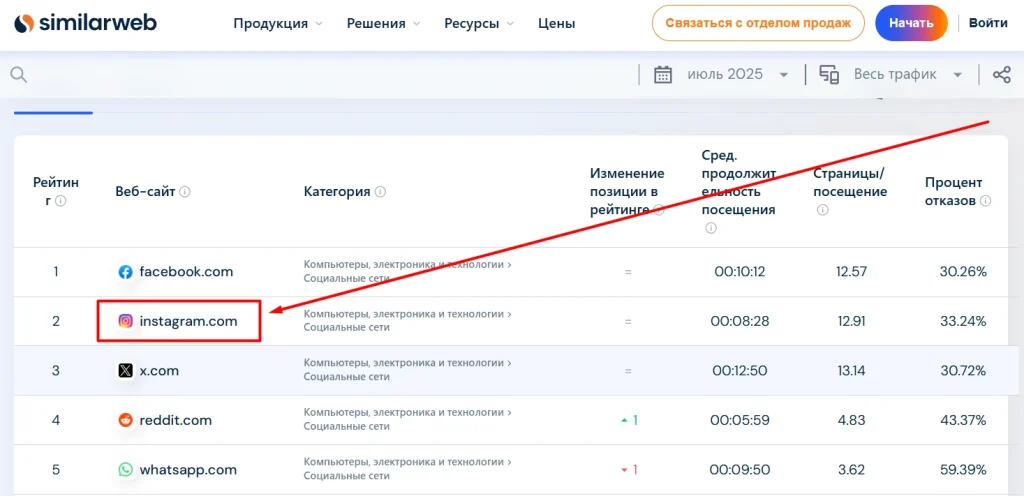Viewport: 1024px width, 496px height.
Task: Open the Similarweb logo homepage
Action: tap(85, 23)
